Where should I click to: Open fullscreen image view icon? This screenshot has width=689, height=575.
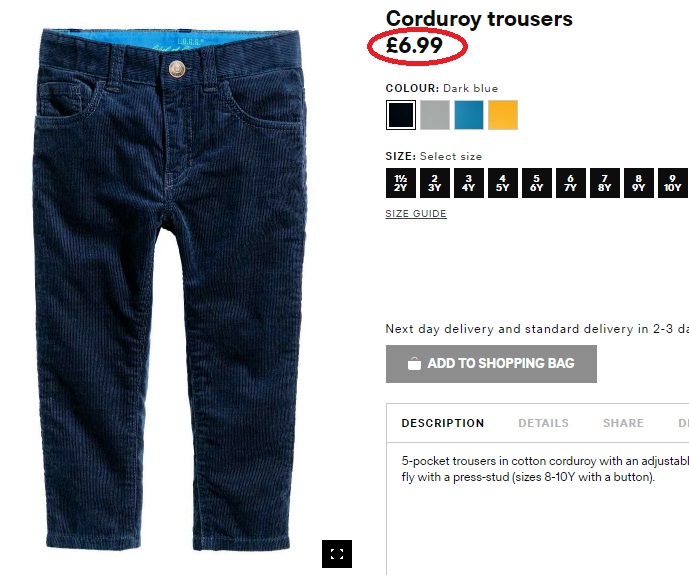(337, 553)
